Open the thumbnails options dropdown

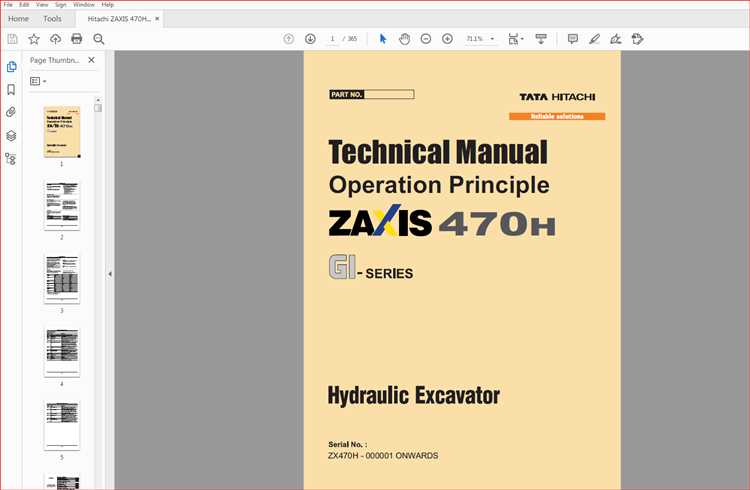38,81
